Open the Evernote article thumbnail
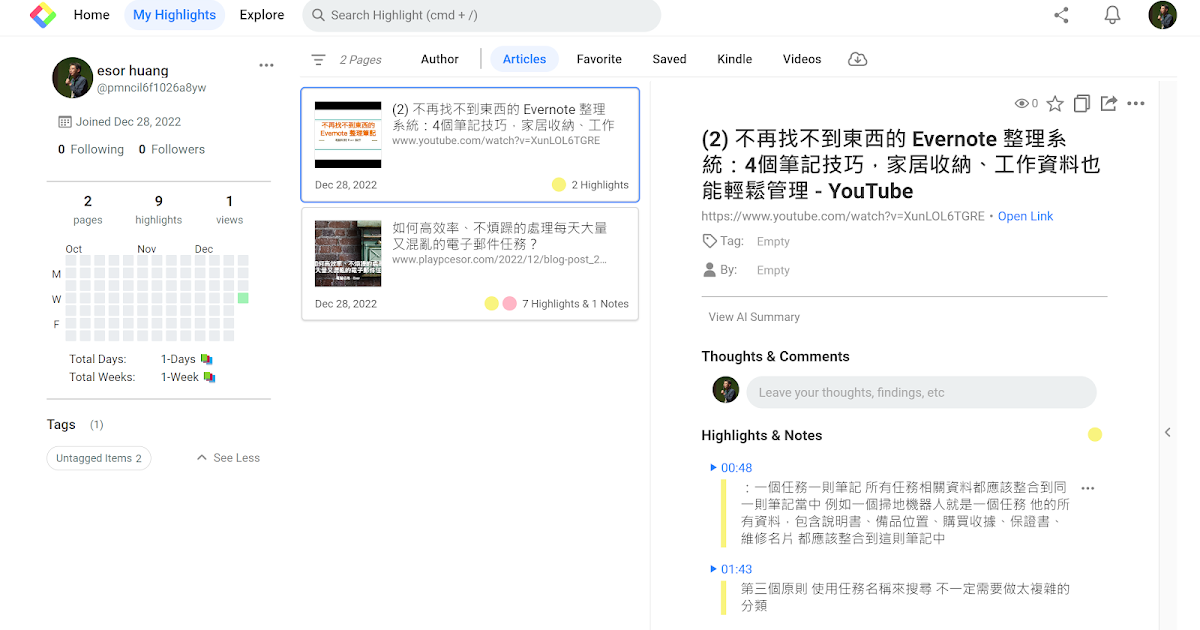The width and height of the screenshot is (1200, 630). (x=348, y=134)
